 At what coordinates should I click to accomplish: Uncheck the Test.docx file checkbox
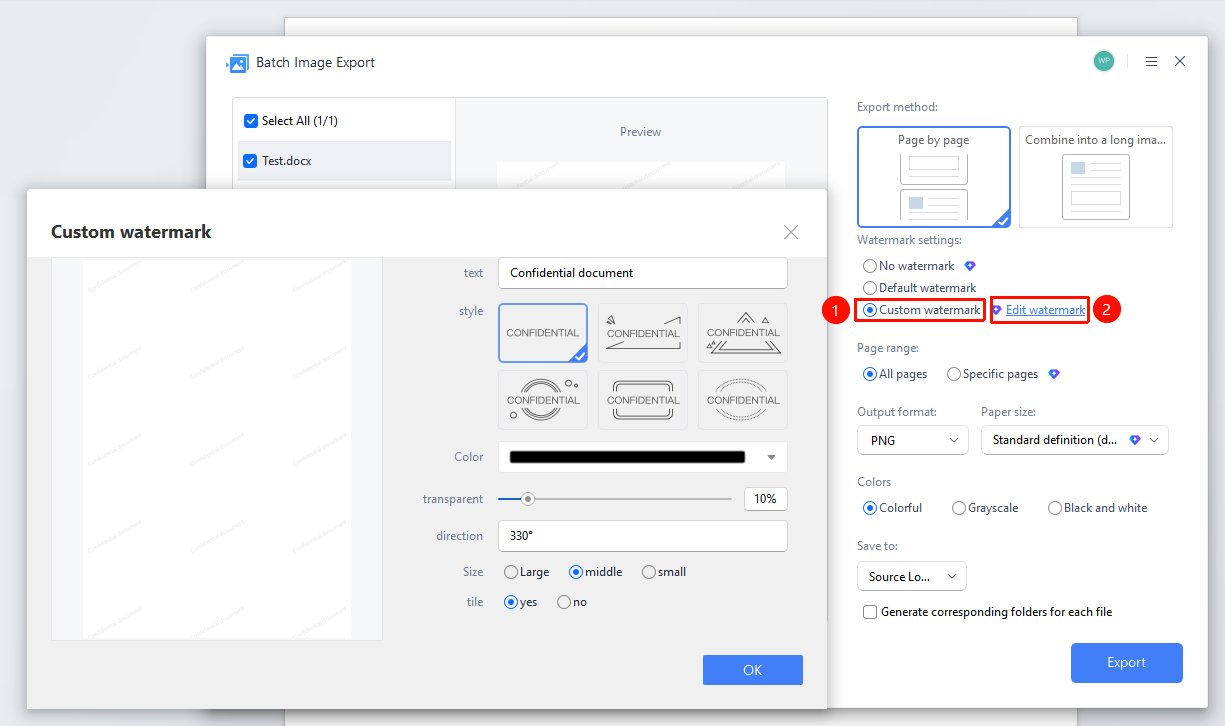[x=251, y=160]
